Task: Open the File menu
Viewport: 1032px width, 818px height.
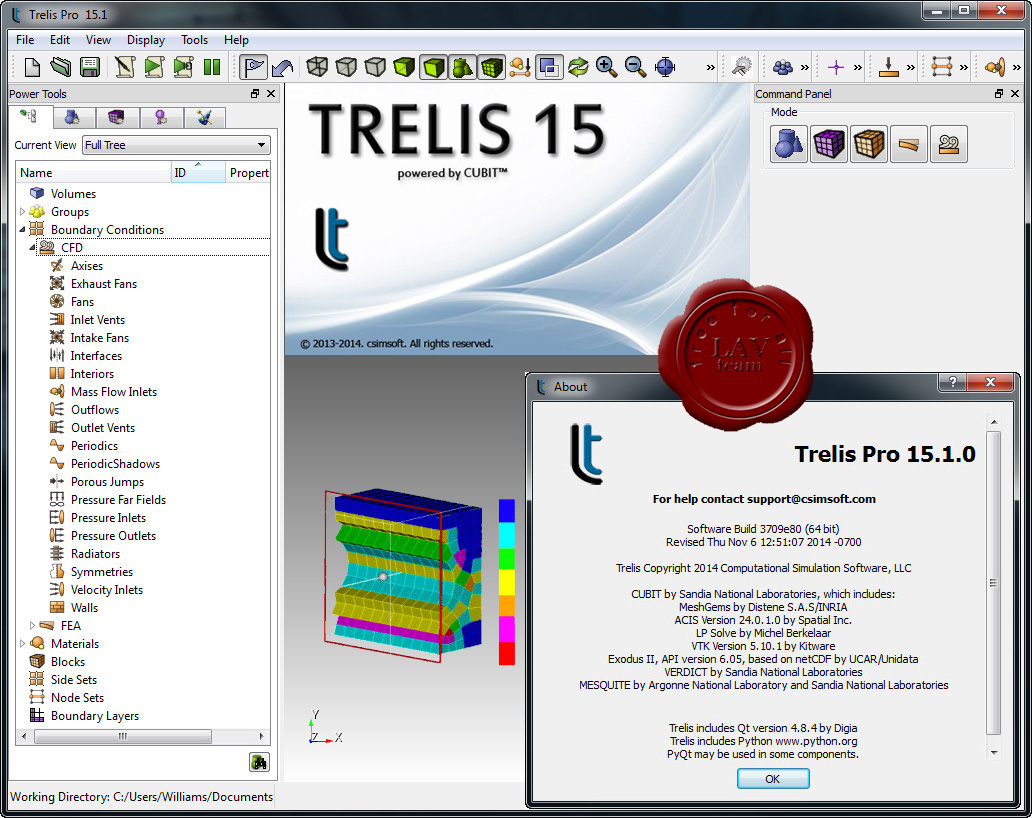Action: coord(25,39)
